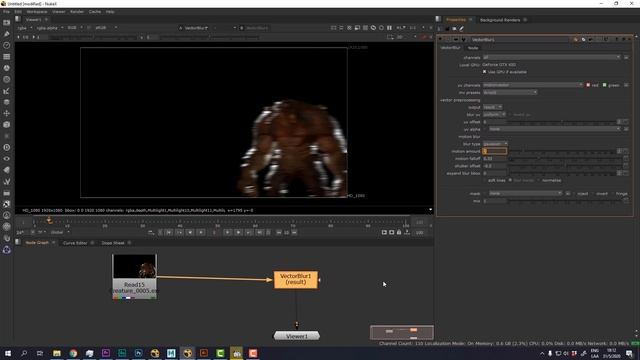Image resolution: width=640 pixels, height=360 pixels.
Task: Click the Nuke icon in the taskbar
Action: pyautogui.click(x=187, y=353)
